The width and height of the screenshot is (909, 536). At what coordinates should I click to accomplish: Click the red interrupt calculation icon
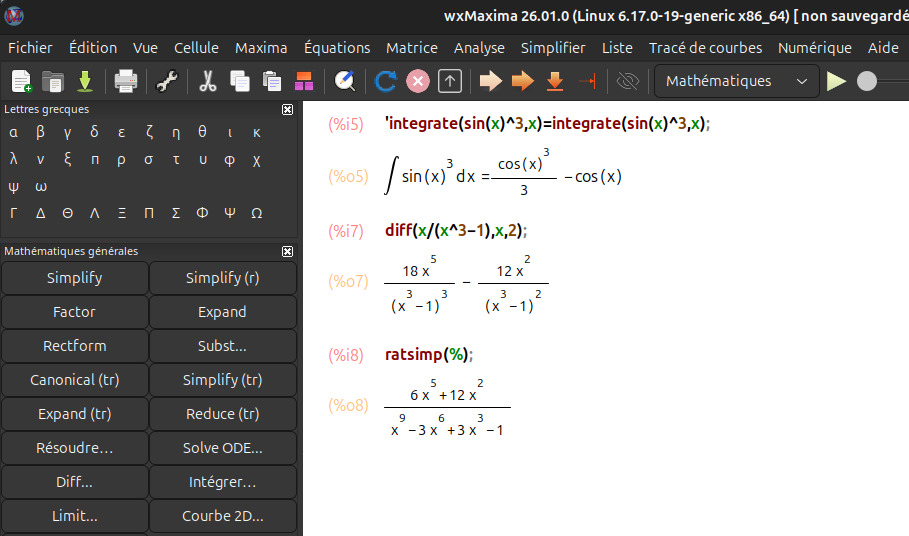418,81
